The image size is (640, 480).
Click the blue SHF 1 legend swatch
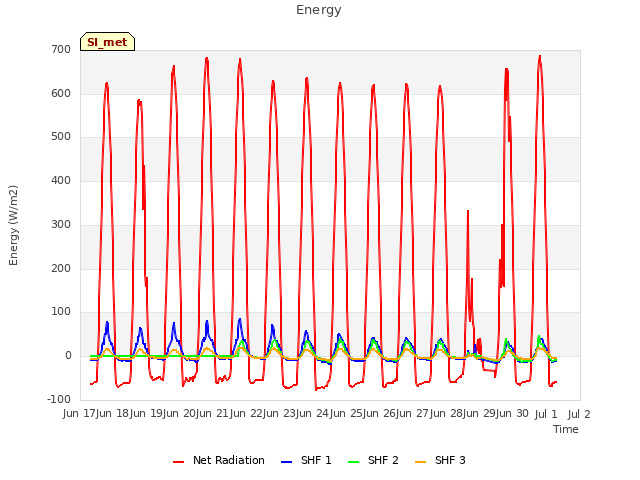(287, 462)
